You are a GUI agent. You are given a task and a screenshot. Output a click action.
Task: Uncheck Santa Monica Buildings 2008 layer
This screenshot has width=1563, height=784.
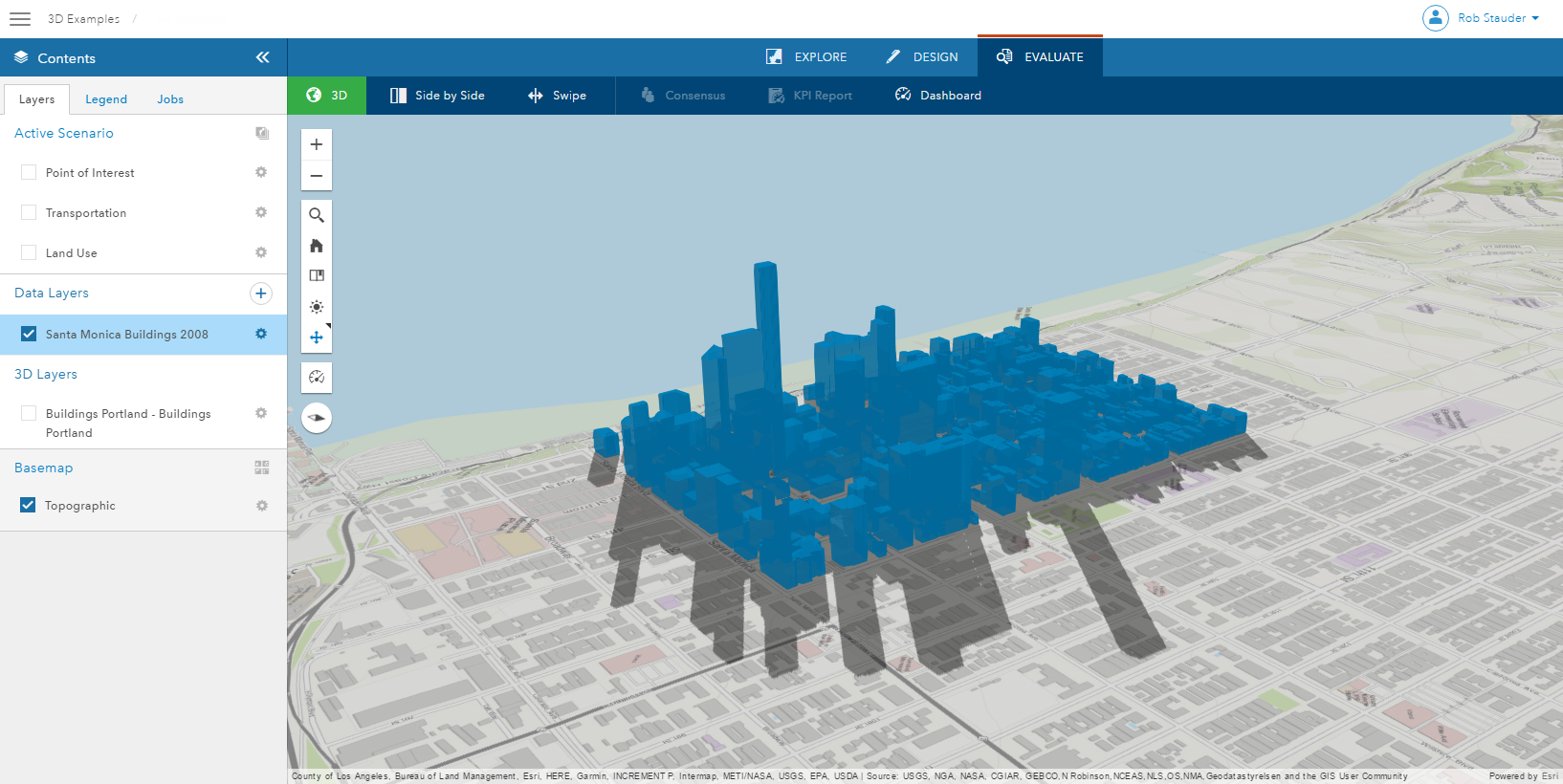coord(29,334)
